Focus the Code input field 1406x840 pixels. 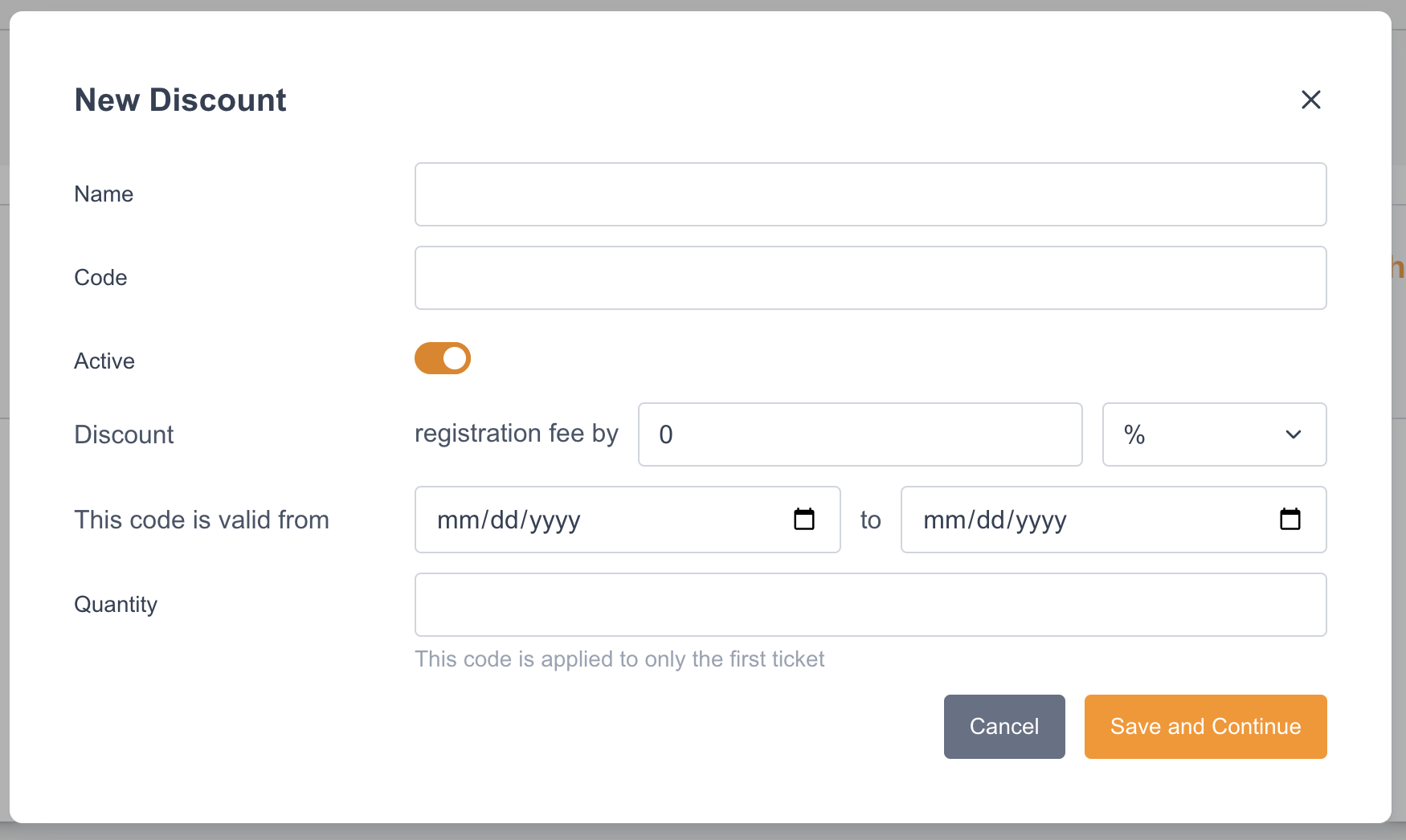870,278
